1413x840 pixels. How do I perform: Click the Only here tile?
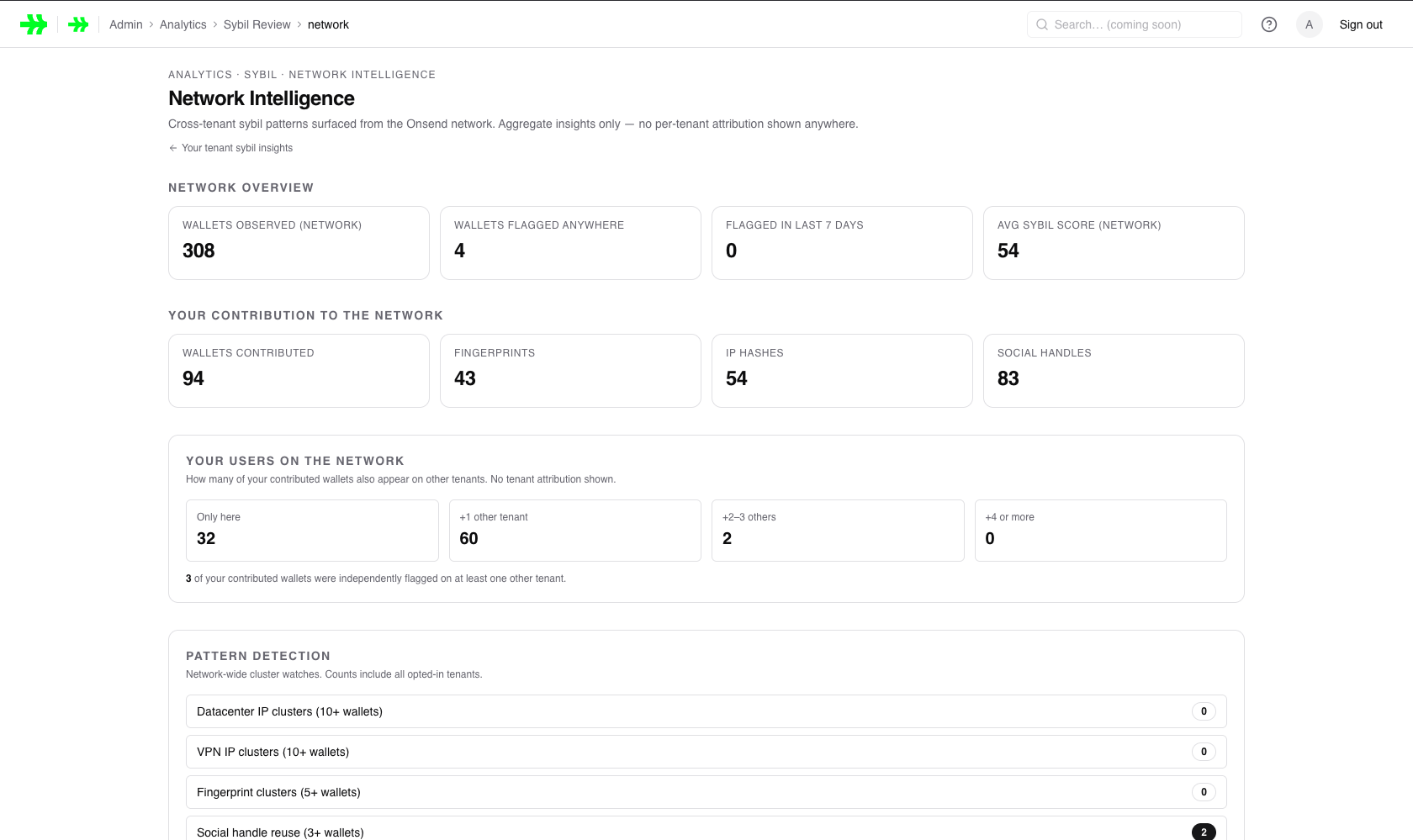312,531
